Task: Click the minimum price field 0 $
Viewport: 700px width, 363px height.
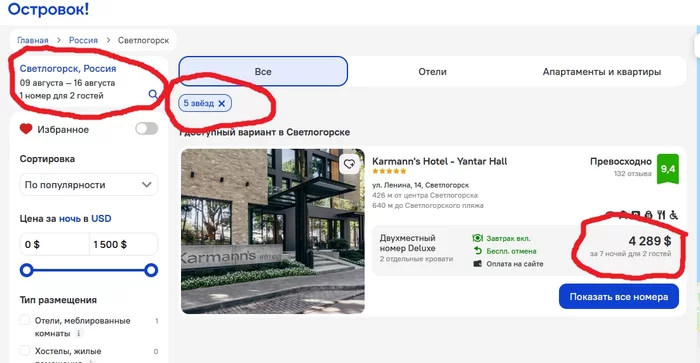Action: tap(54, 244)
